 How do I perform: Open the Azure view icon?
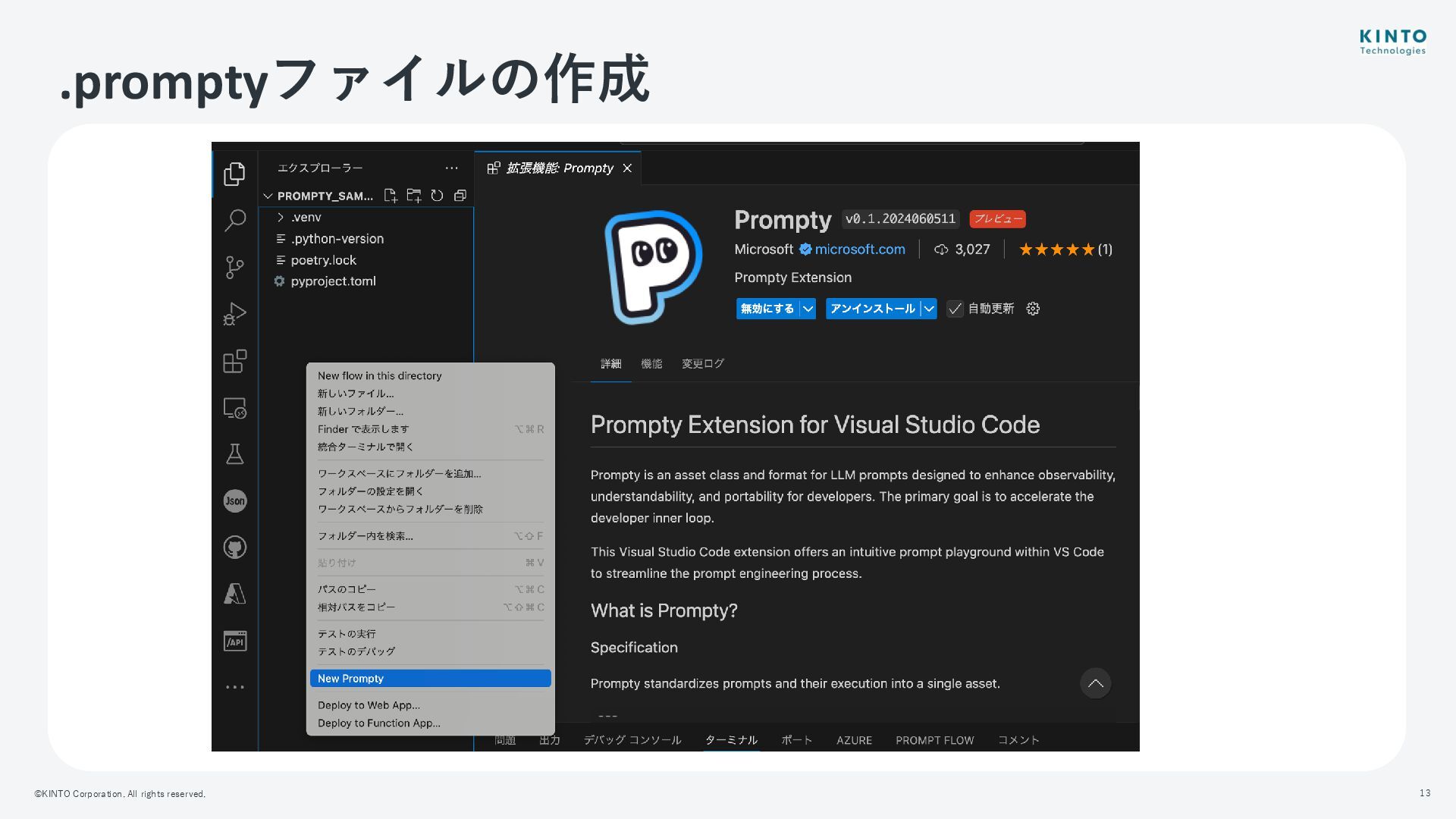click(234, 594)
